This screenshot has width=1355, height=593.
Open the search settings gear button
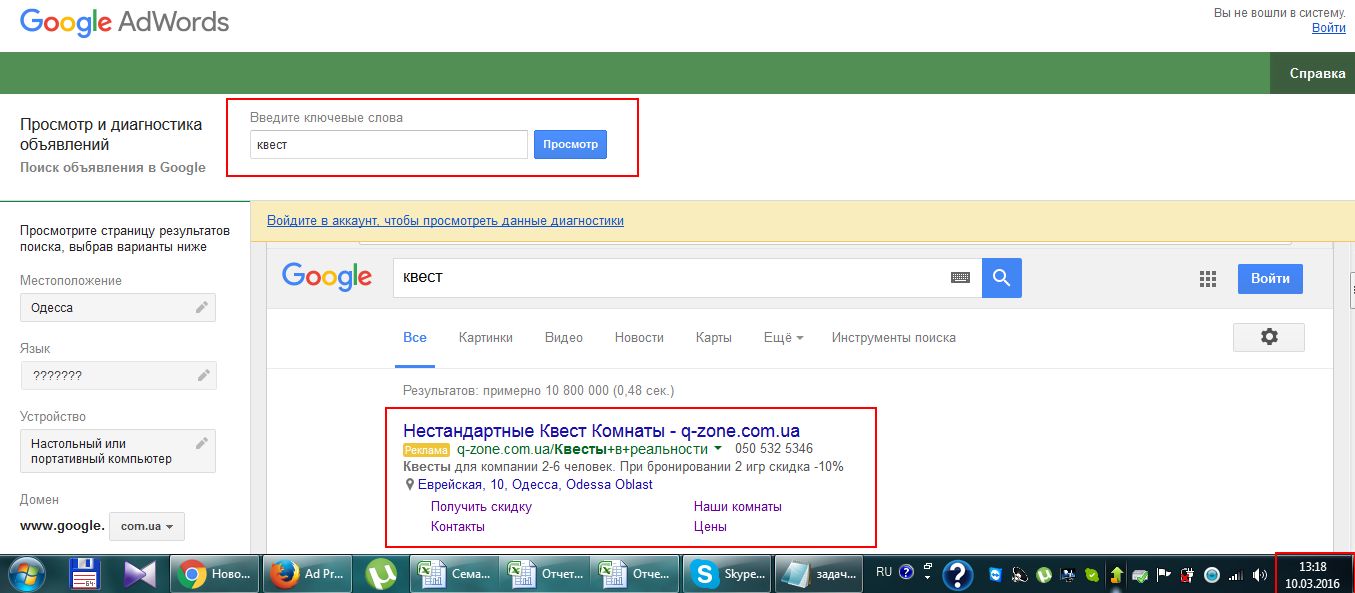tap(1269, 337)
